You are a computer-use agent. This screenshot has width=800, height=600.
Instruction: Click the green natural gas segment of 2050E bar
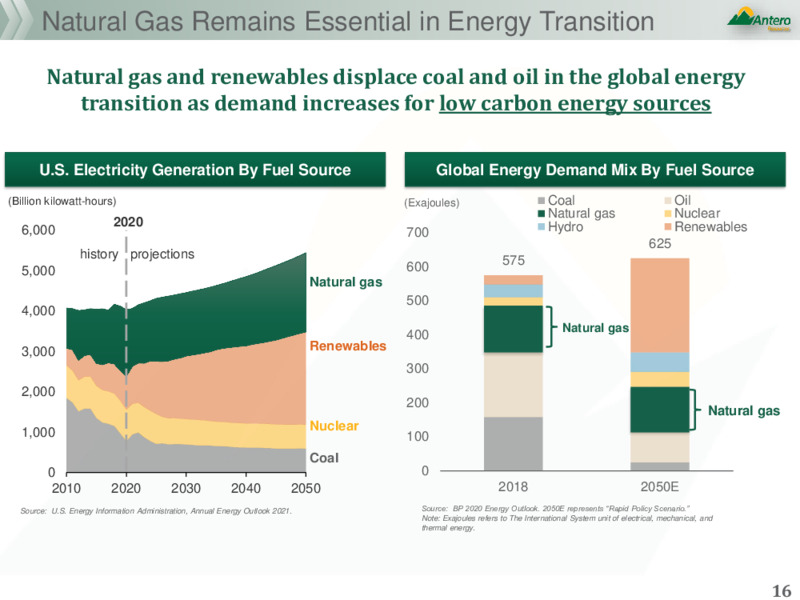click(660, 410)
